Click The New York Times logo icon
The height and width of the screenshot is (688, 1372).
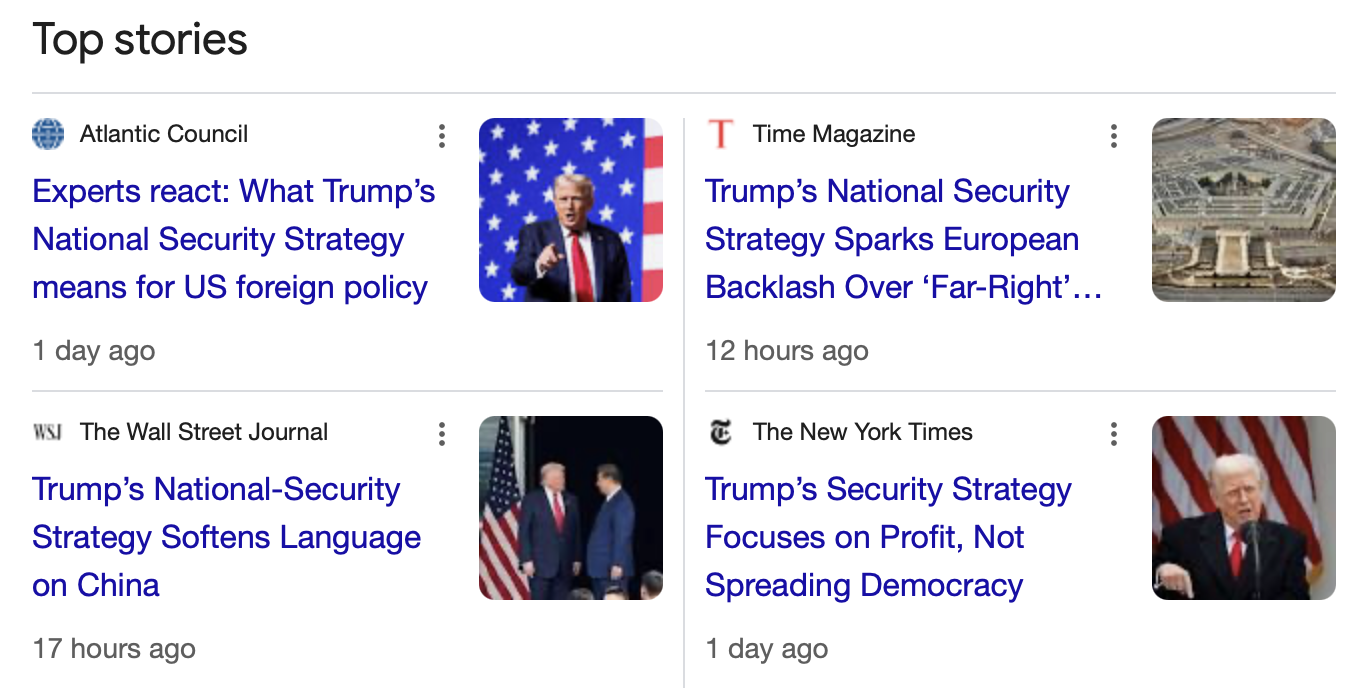point(720,432)
